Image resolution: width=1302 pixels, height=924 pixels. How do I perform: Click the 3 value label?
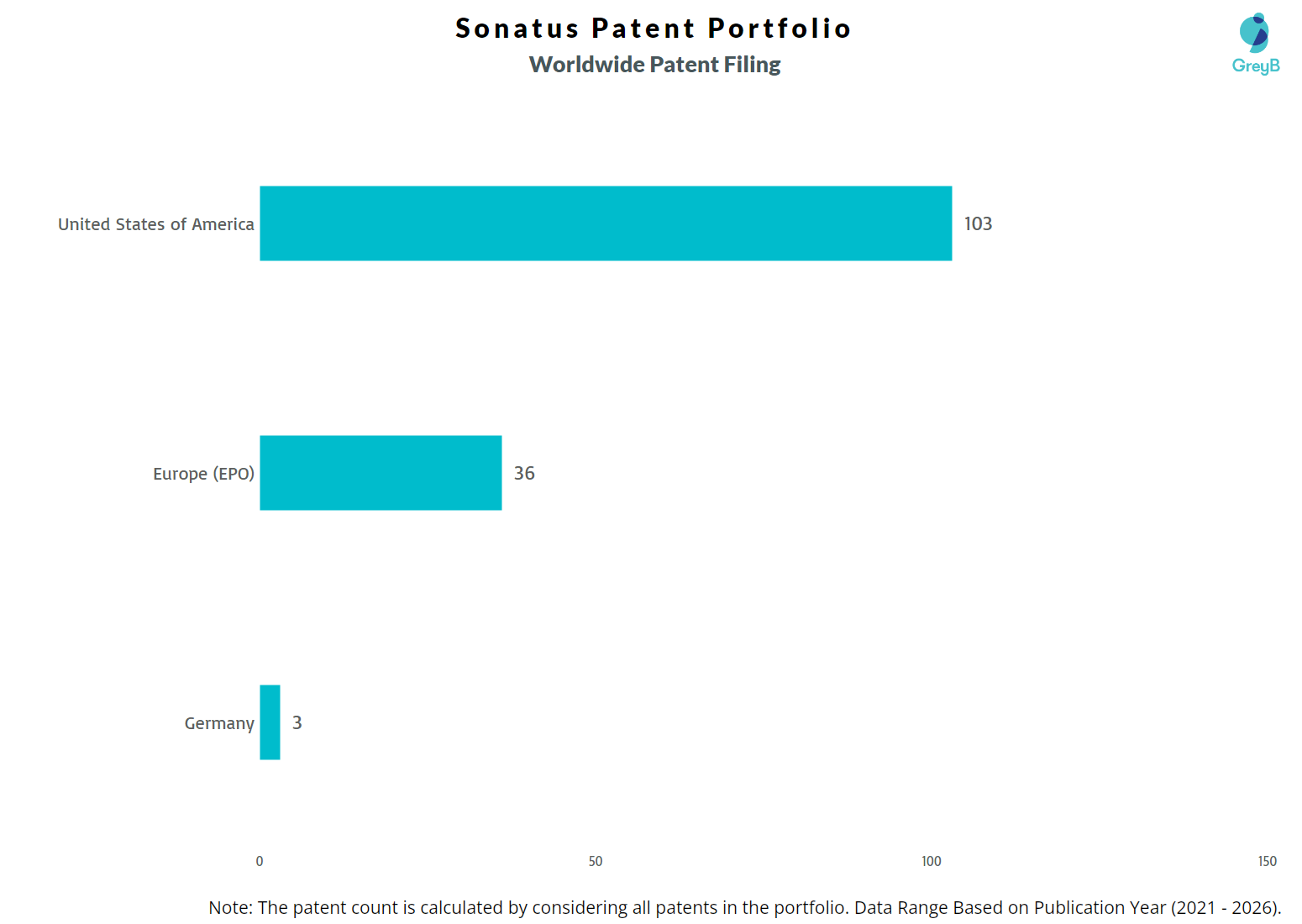(x=297, y=722)
